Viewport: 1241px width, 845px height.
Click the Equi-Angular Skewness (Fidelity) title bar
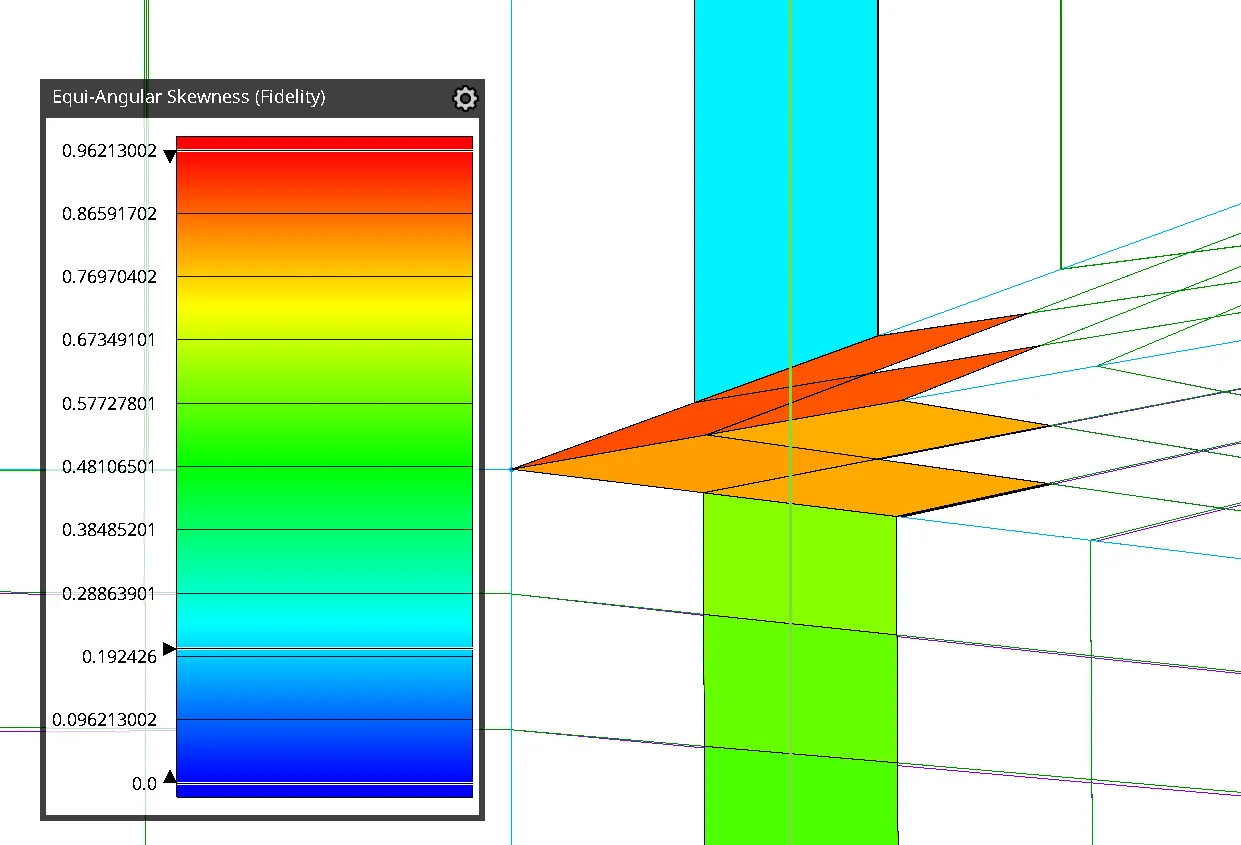(x=262, y=98)
